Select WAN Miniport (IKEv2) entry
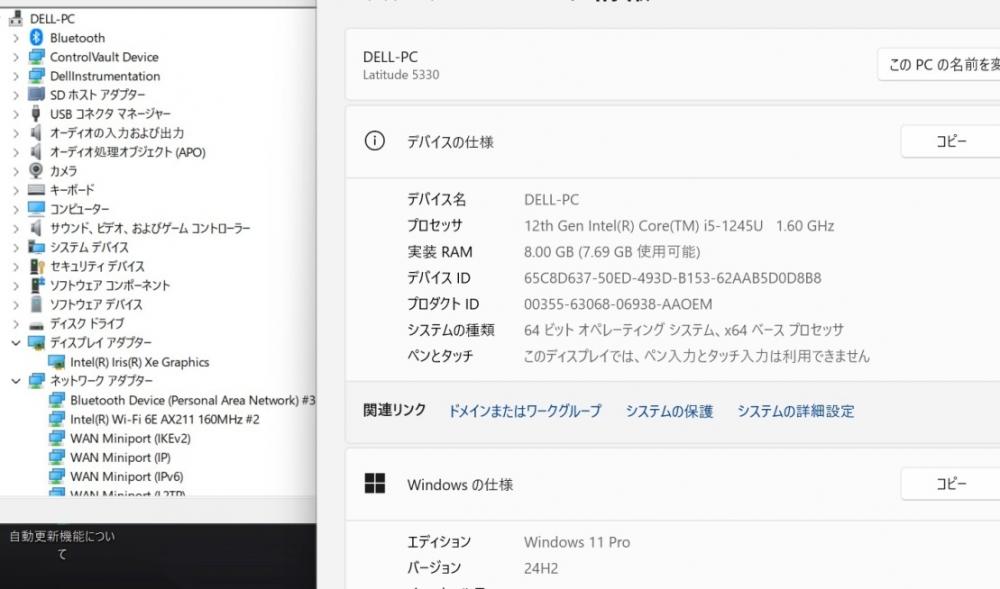The image size is (1000, 589). click(x=130, y=439)
